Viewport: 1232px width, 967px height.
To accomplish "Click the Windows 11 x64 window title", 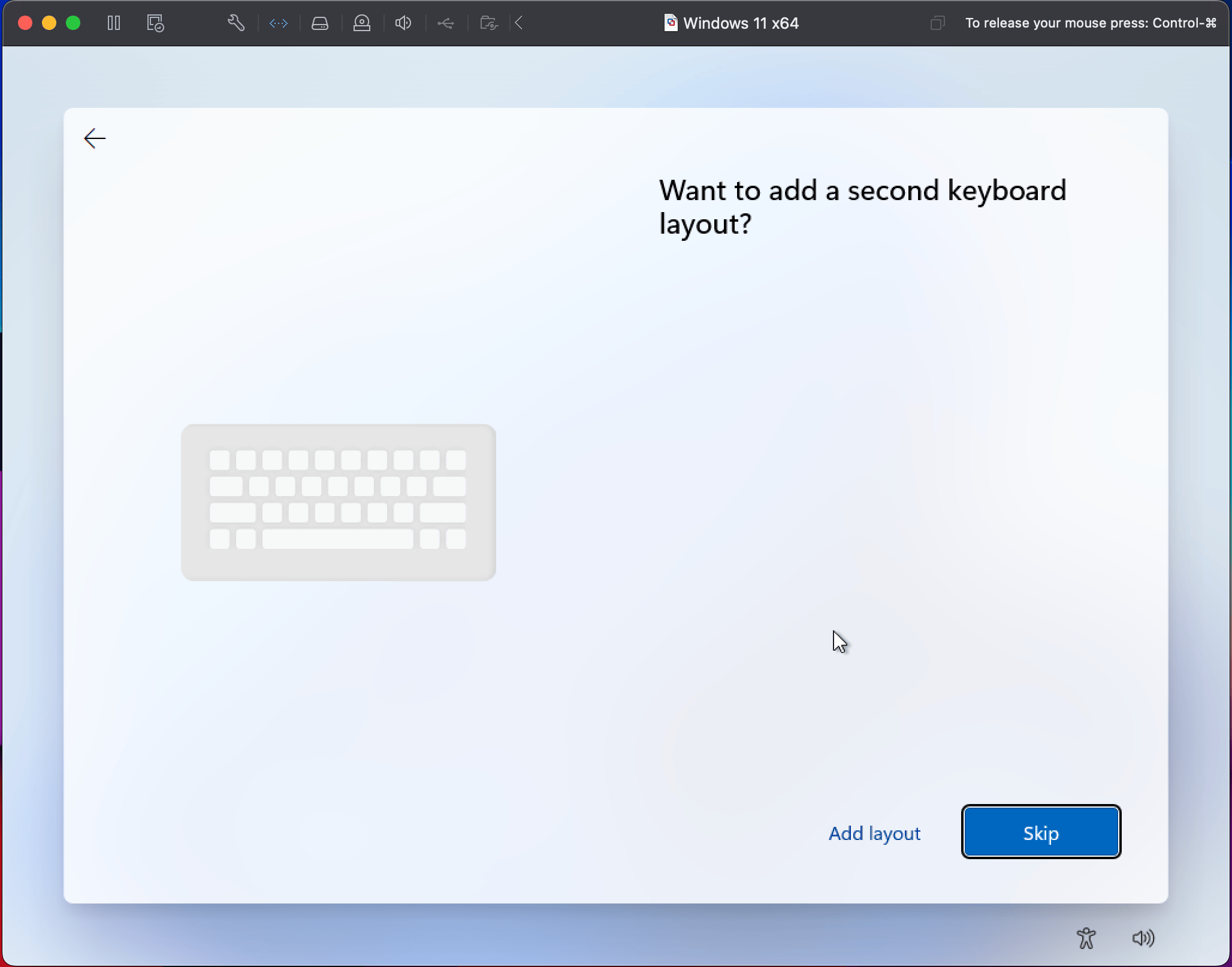I will 740,23.
